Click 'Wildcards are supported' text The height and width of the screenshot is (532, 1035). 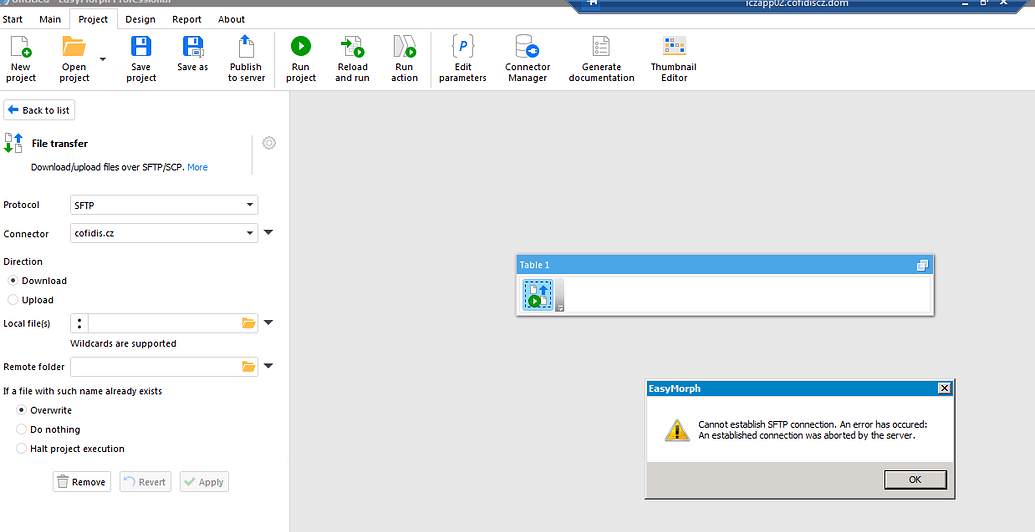coord(123,343)
